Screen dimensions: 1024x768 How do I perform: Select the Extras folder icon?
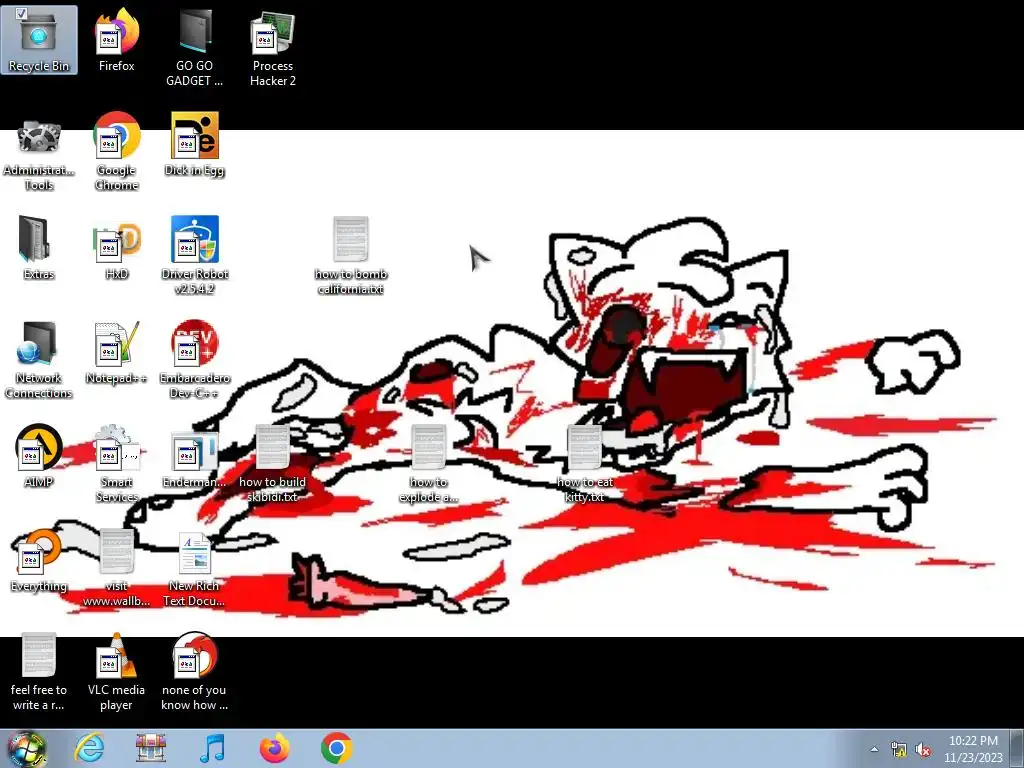coord(39,248)
